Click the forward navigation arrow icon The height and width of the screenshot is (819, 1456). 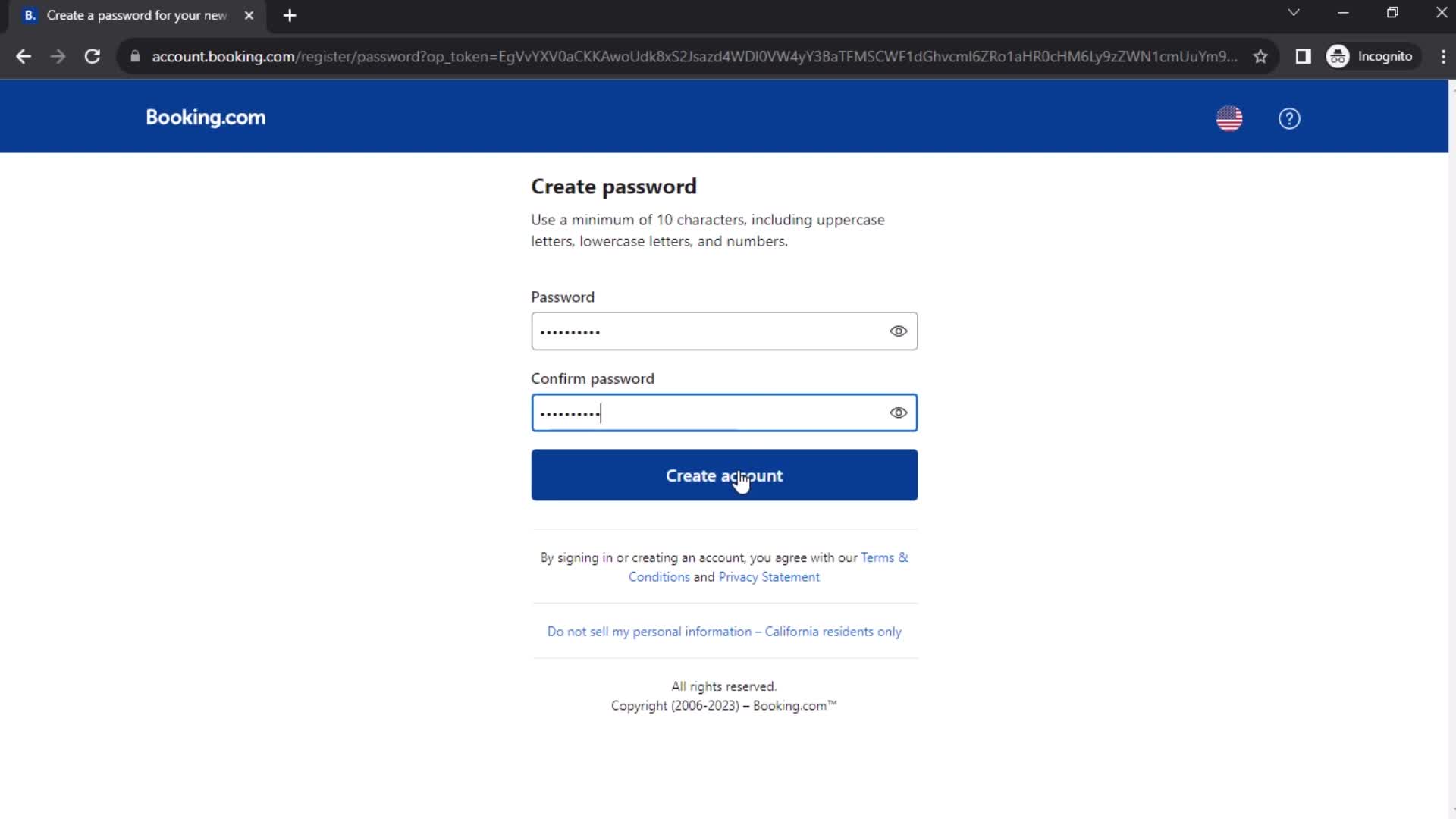click(x=57, y=56)
